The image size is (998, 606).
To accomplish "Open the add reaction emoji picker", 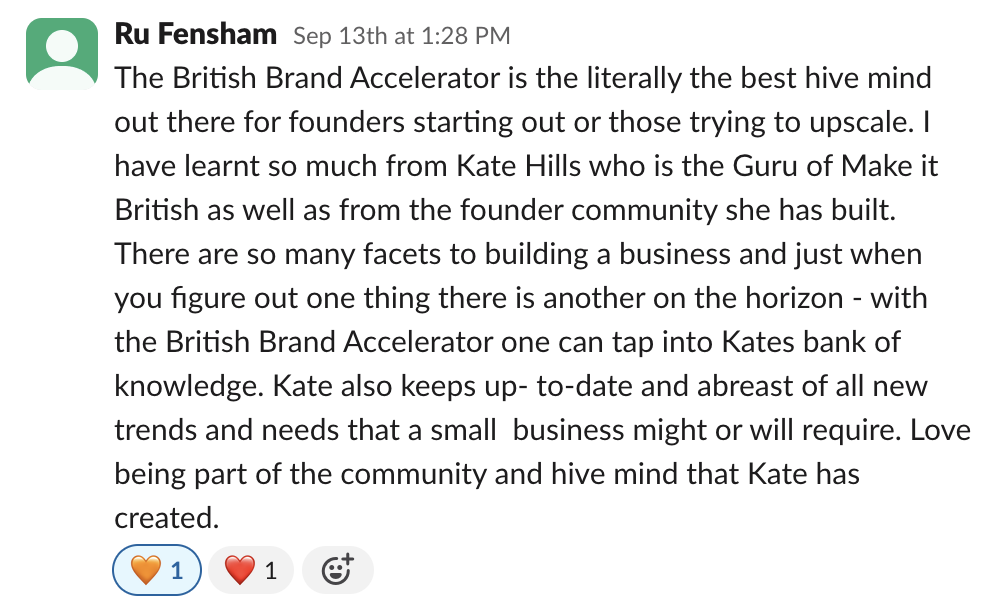I will [x=337, y=570].
